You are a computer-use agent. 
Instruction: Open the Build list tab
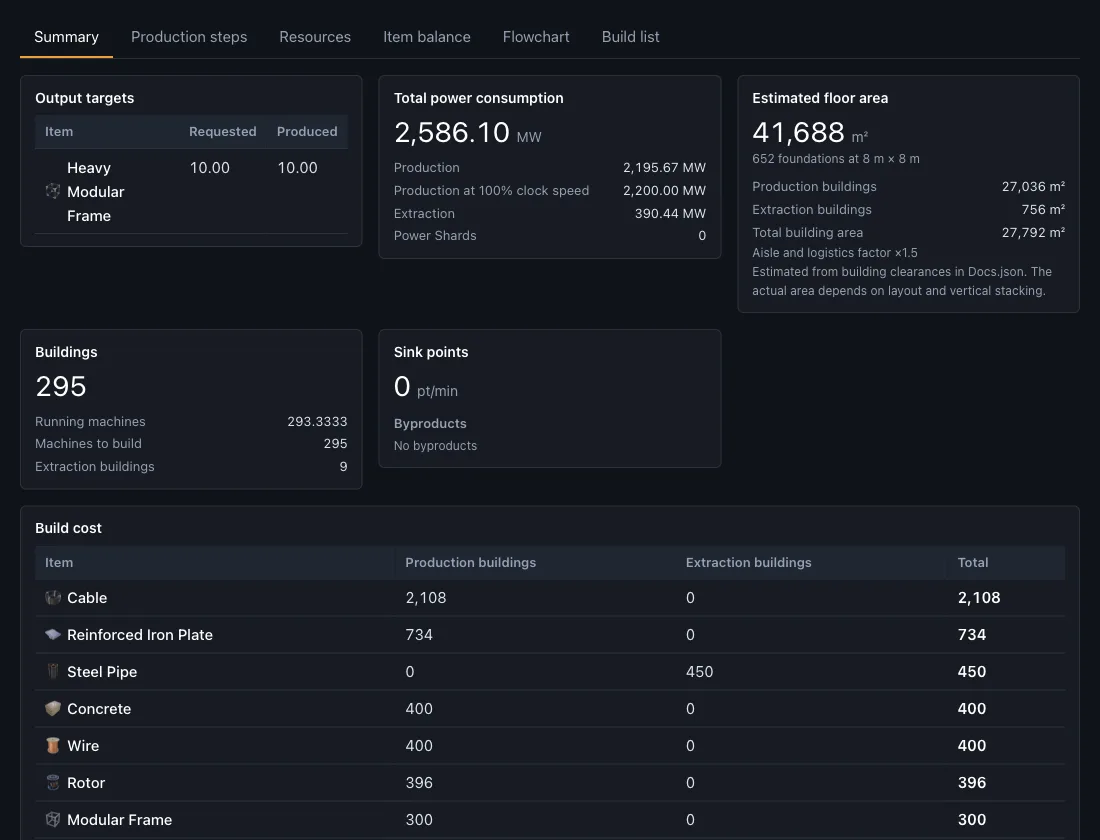630,36
